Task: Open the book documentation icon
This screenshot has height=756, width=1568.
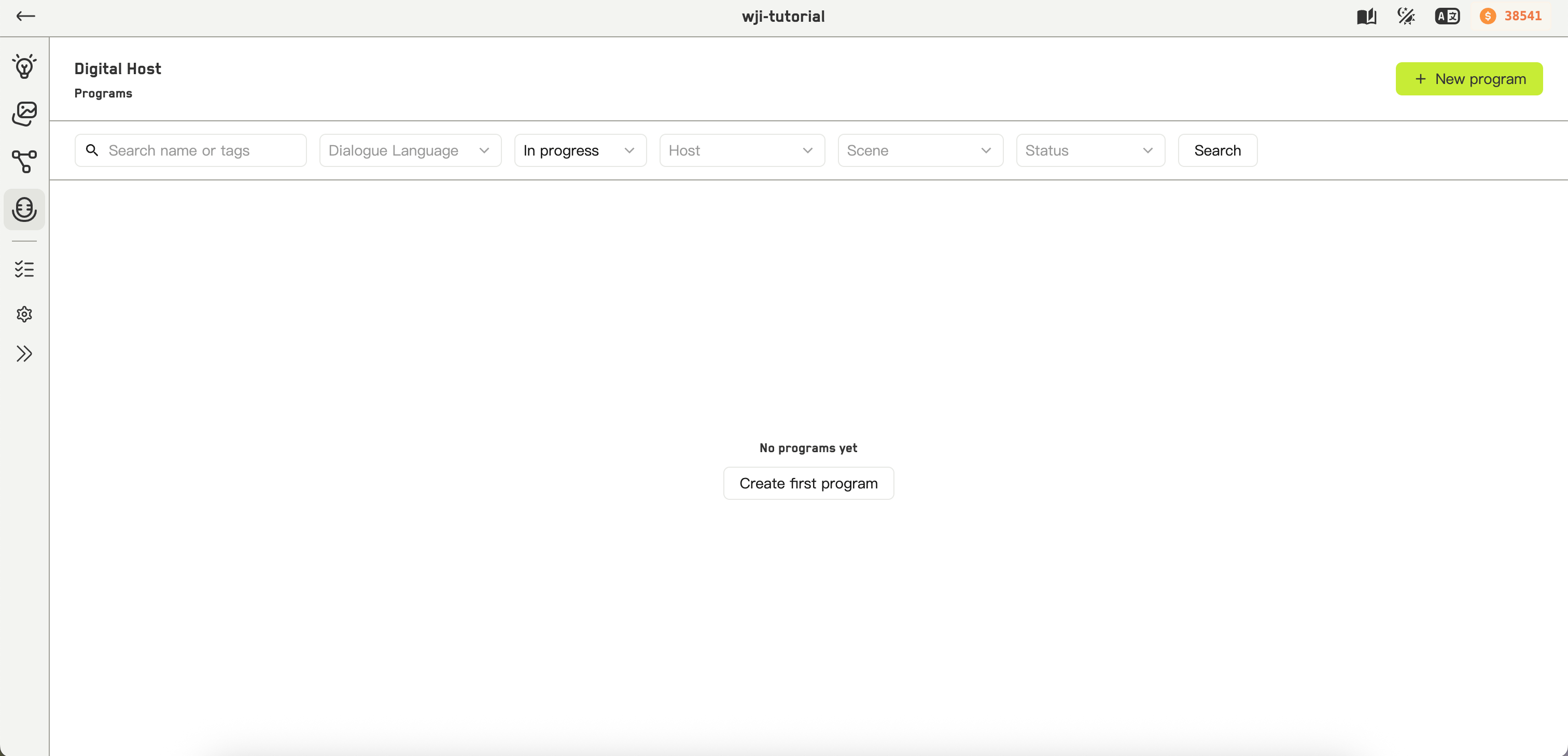Action: 1366,17
